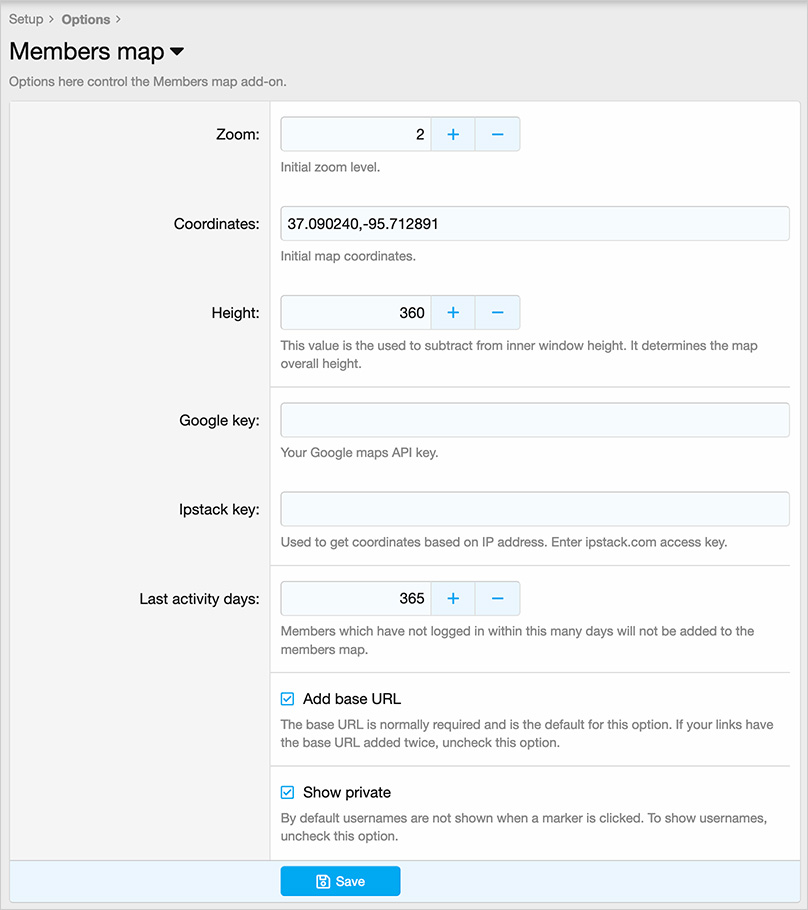Decrease Last activity days value

497,599
